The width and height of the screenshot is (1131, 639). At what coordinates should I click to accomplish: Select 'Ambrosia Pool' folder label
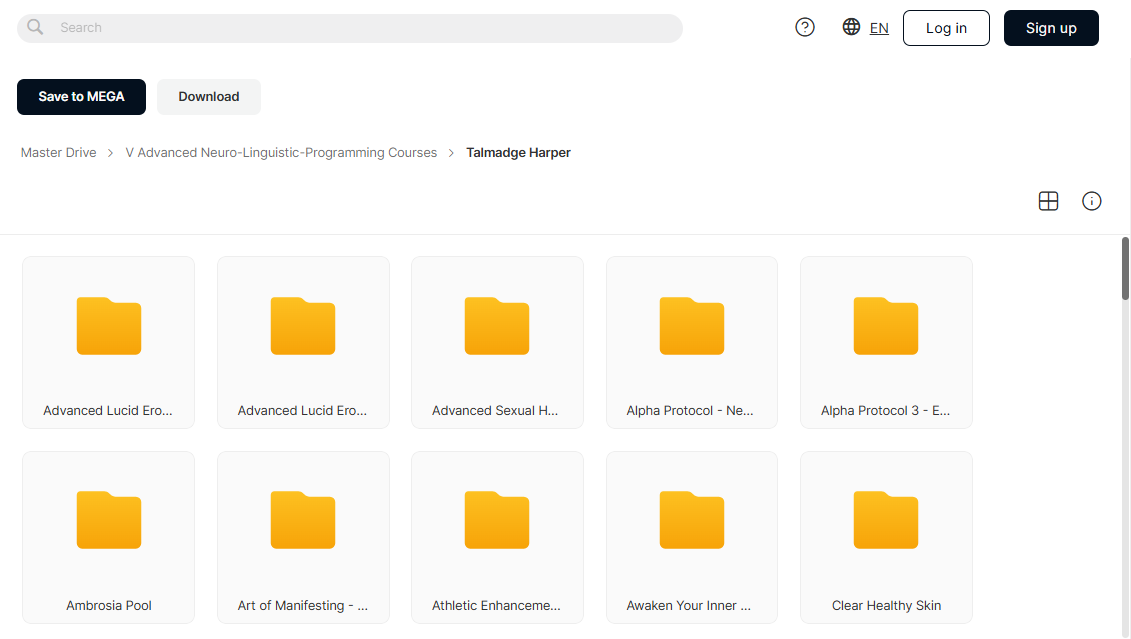[109, 606]
